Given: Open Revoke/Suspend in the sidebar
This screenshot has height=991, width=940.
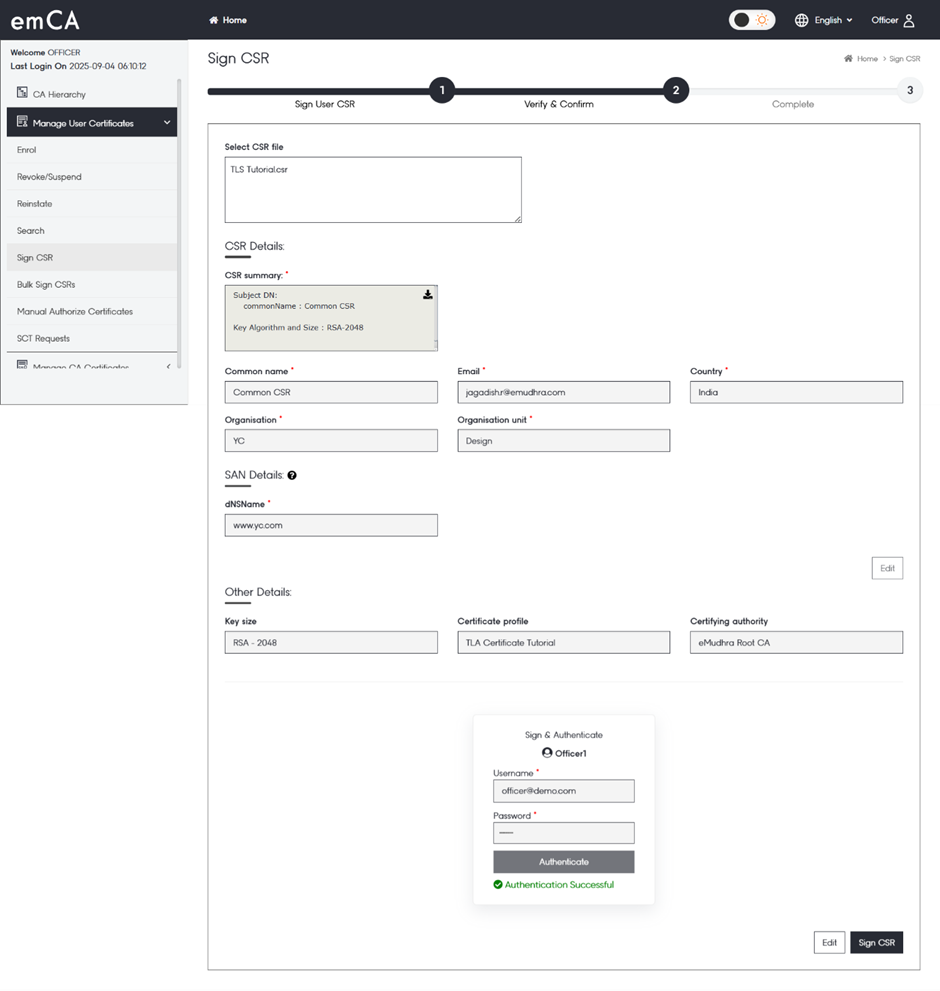Looking at the screenshot, I should click(x=49, y=177).
